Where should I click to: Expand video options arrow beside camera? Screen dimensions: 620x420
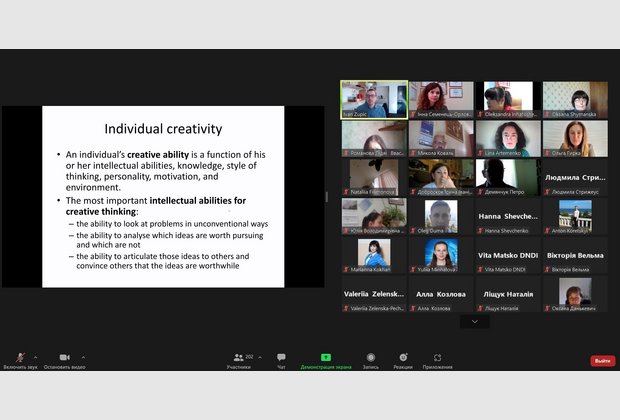[x=83, y=356]
